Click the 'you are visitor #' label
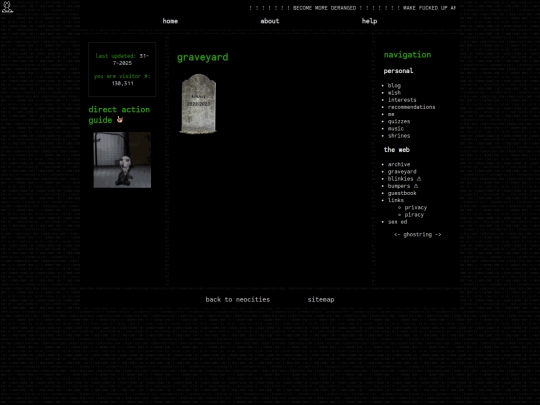 coord(122,76)
